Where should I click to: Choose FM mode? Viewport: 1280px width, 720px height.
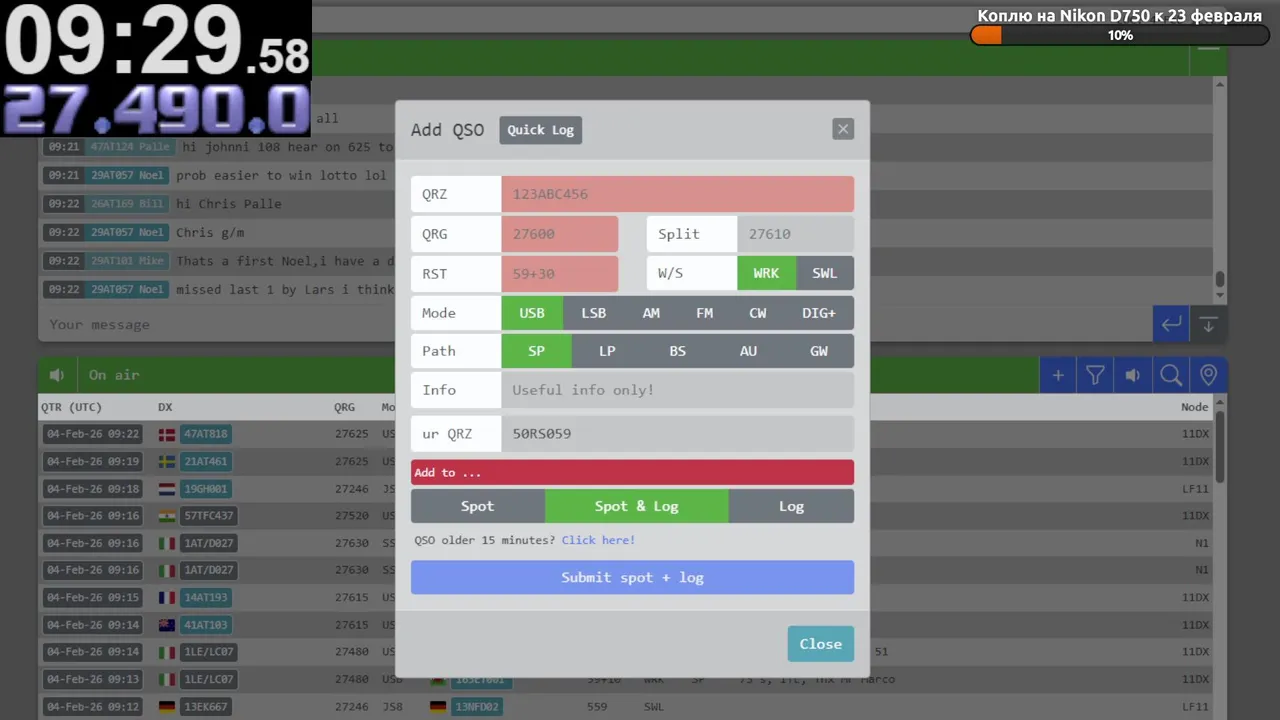(x=705, y=313)
